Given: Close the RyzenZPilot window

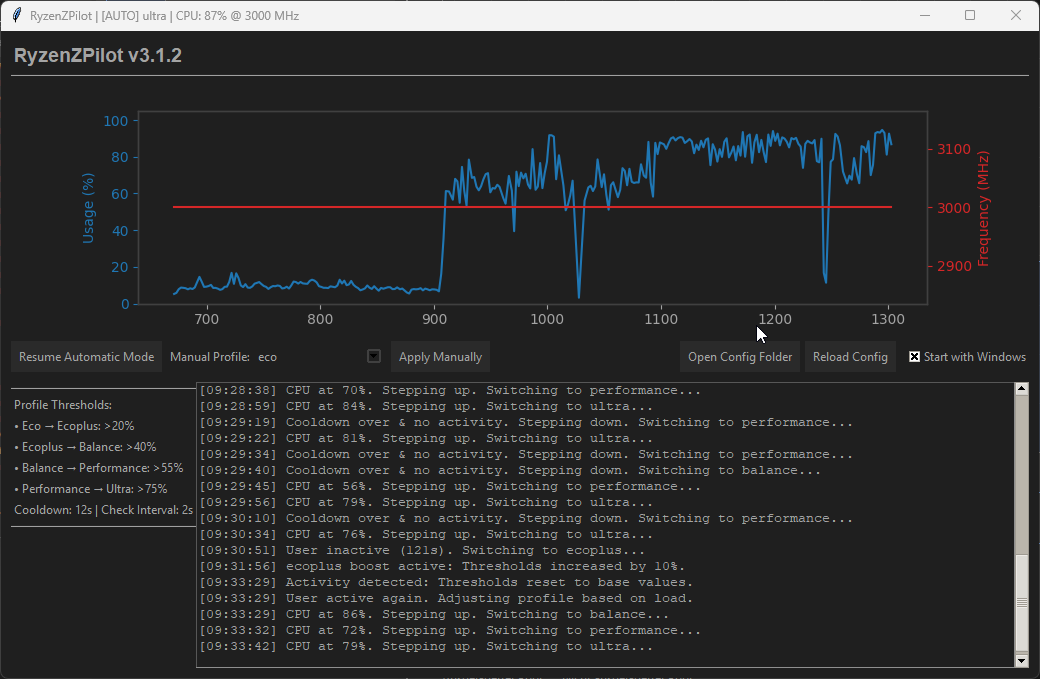Looking at the screenshot, I should pyautogui.click(x=1016, y=16).
